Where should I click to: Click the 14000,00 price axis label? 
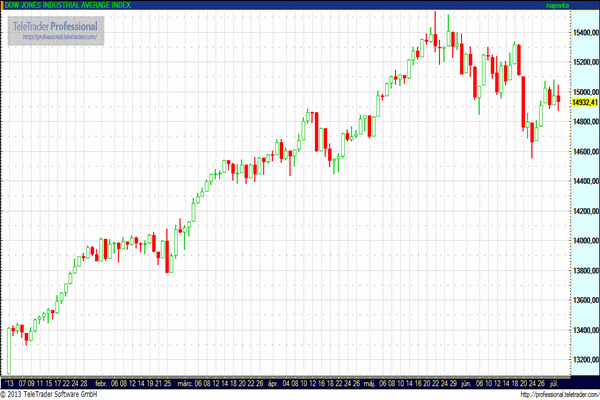(x=584, y=241)
